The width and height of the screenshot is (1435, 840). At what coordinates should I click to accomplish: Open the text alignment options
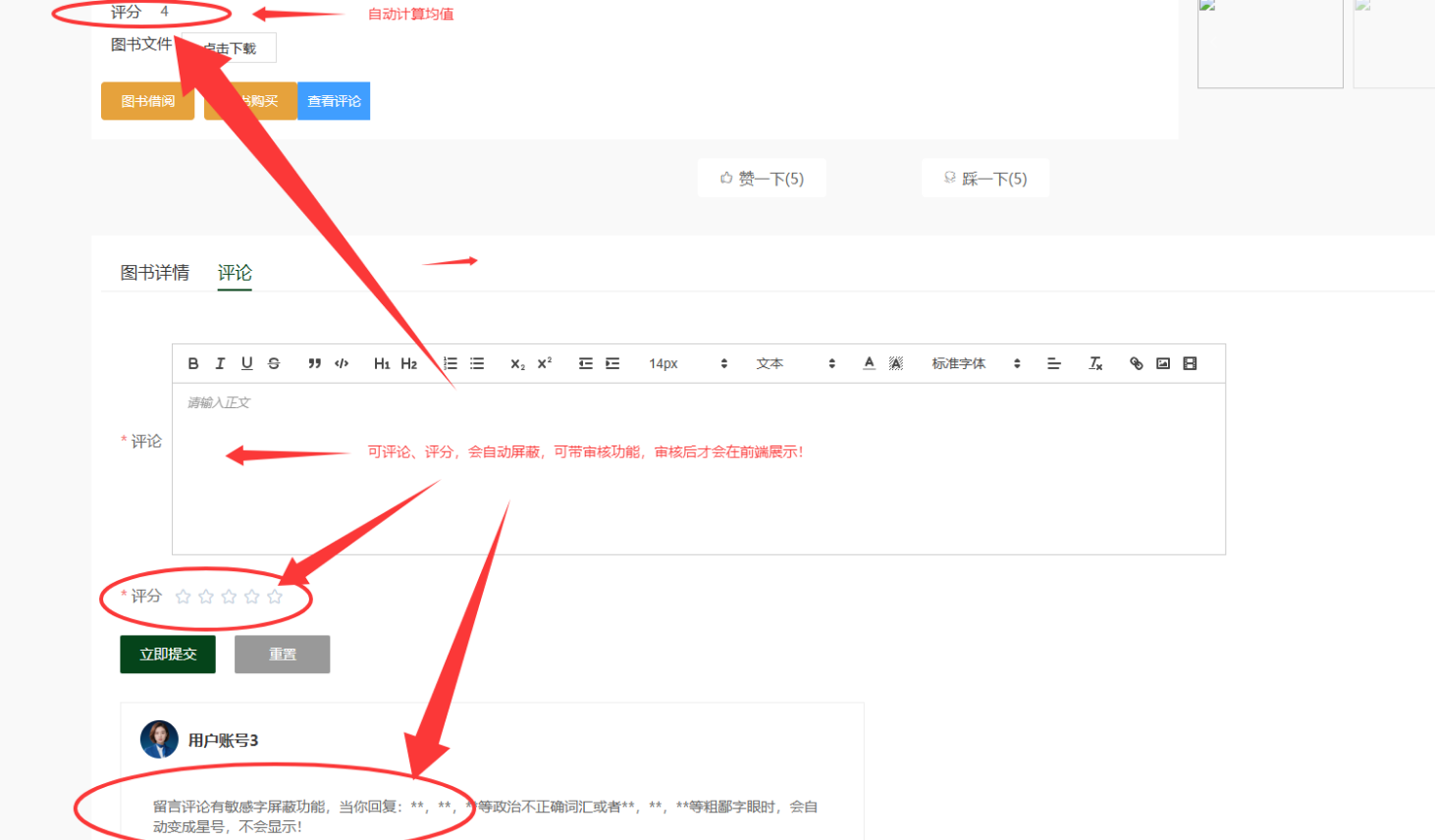1054,363
